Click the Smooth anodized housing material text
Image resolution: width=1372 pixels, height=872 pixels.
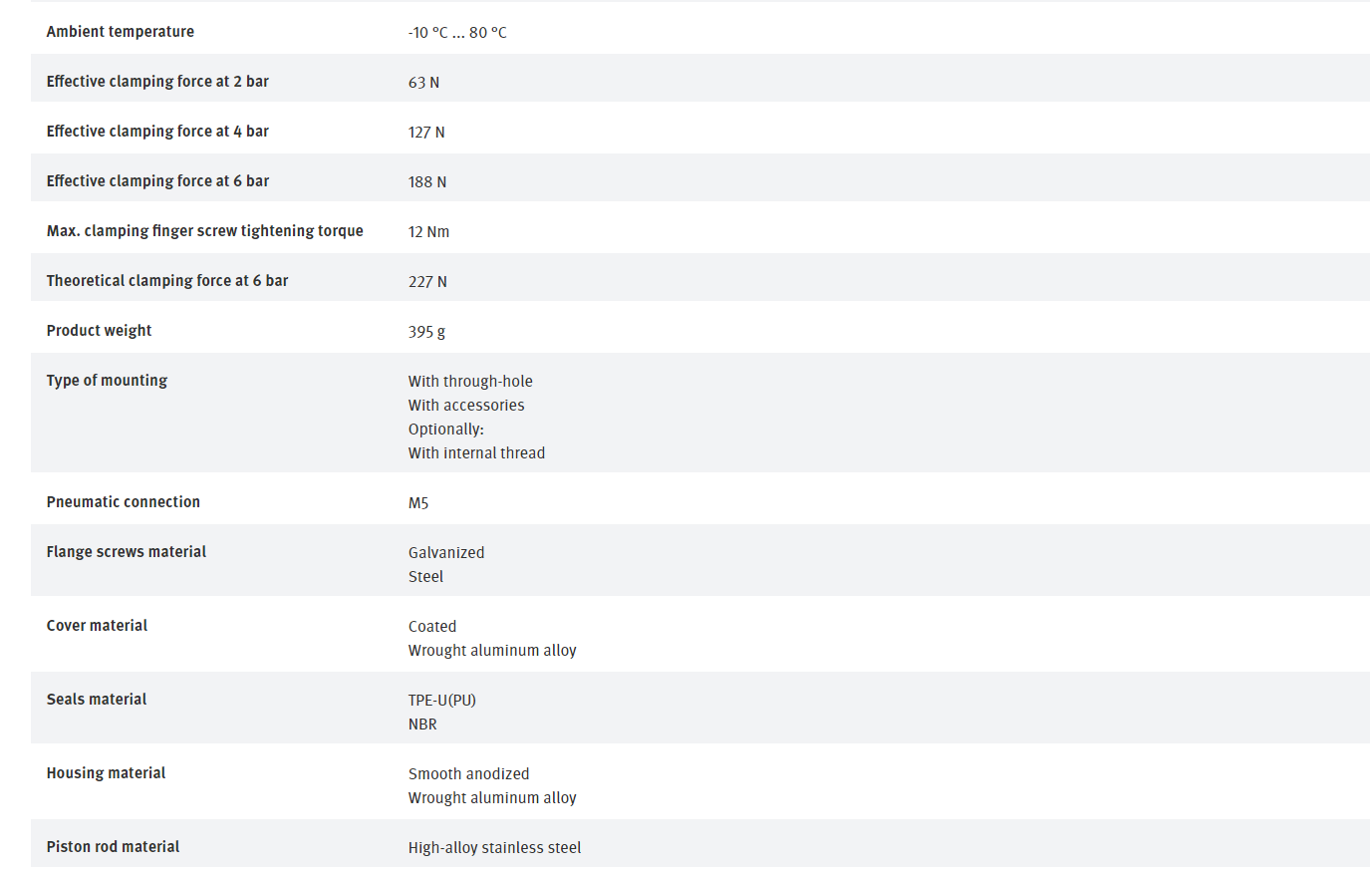468,774
